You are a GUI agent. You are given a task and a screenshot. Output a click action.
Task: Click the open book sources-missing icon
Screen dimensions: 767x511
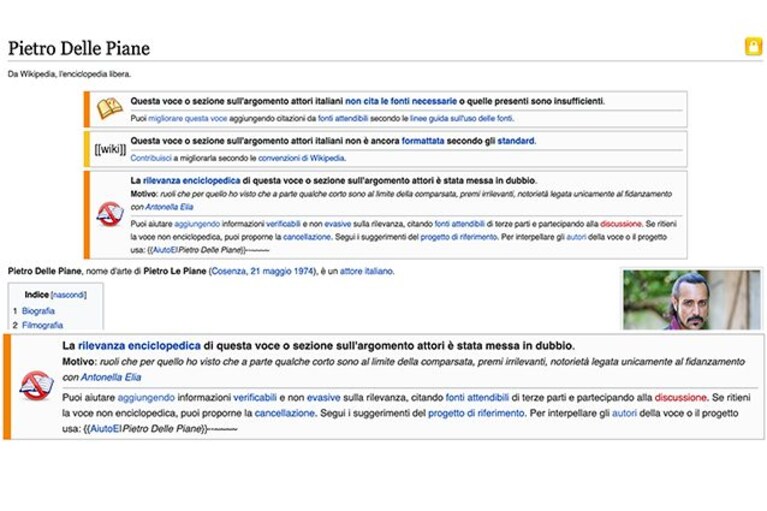[110, 108]
